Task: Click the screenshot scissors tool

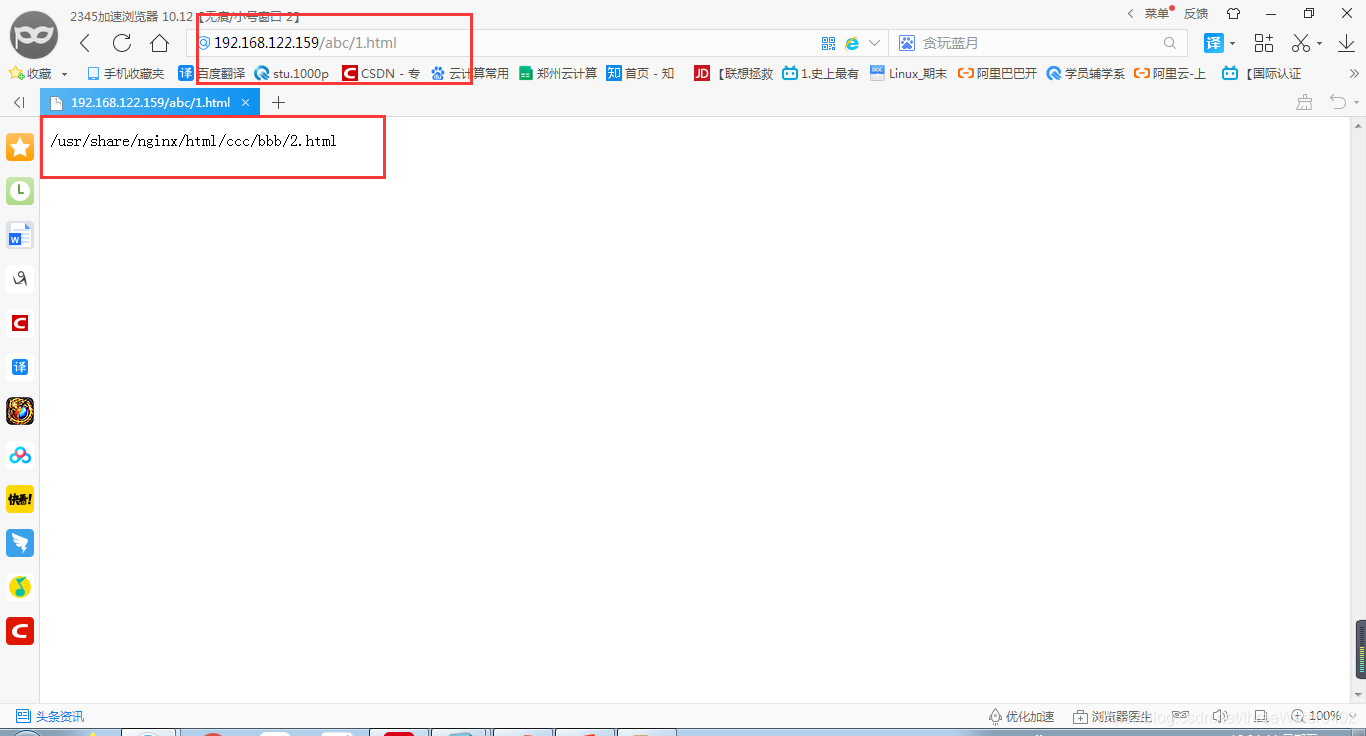Action: click(1300, 43)
